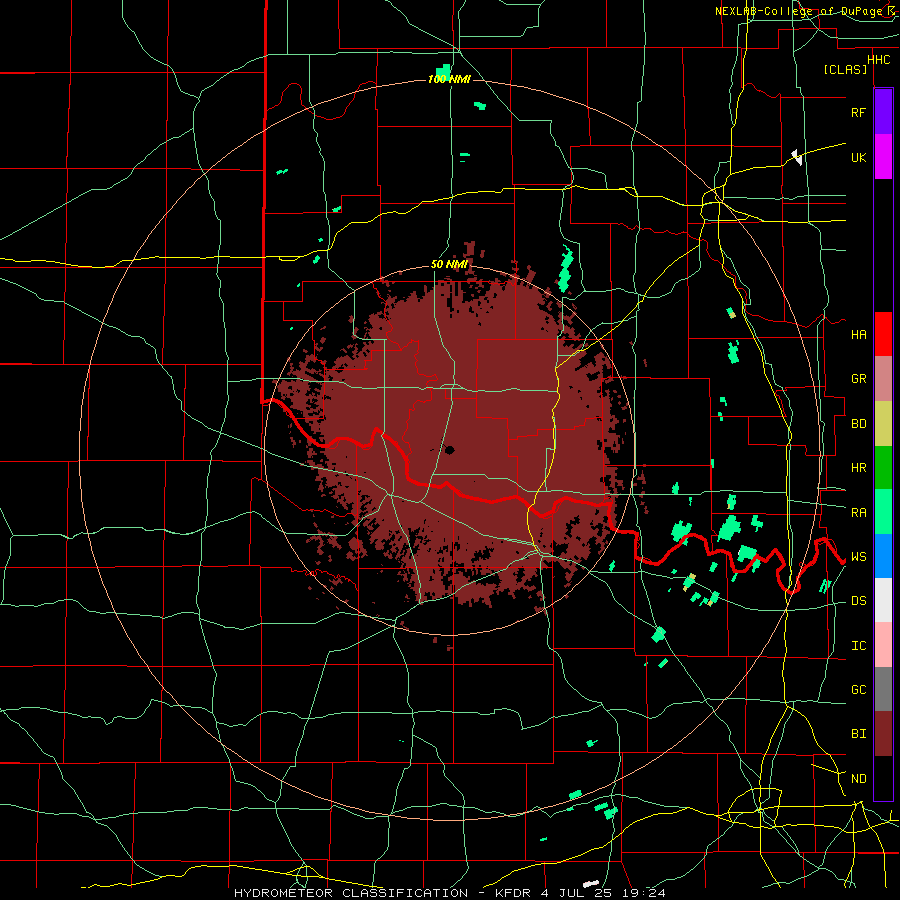Click the DS white legend swatch
Screen dimensions: 900x900
[883, 600]
